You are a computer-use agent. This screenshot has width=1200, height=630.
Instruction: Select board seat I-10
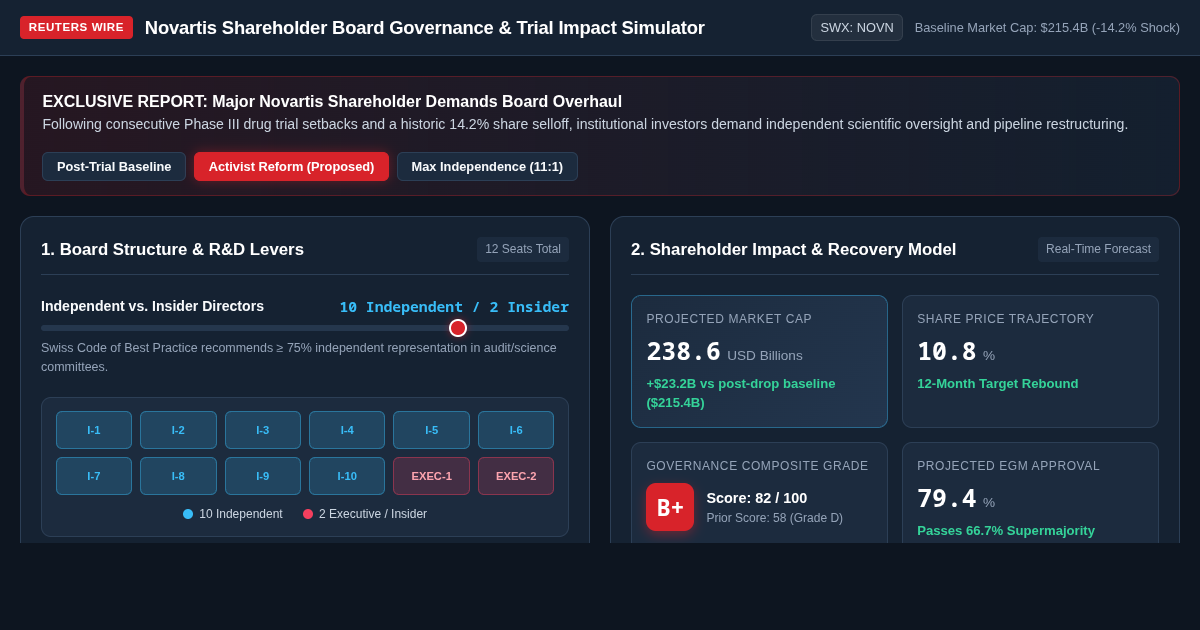click(347, 476)
